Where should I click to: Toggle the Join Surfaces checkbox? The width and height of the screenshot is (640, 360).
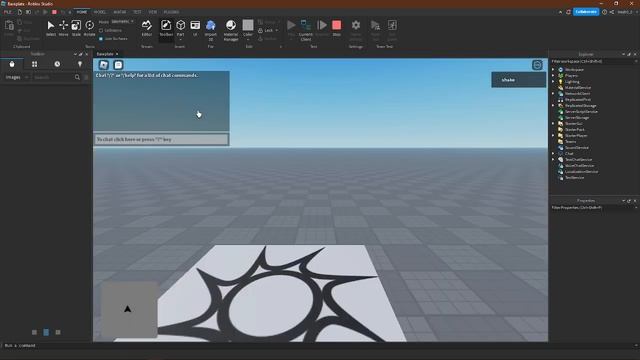(101, 39)
